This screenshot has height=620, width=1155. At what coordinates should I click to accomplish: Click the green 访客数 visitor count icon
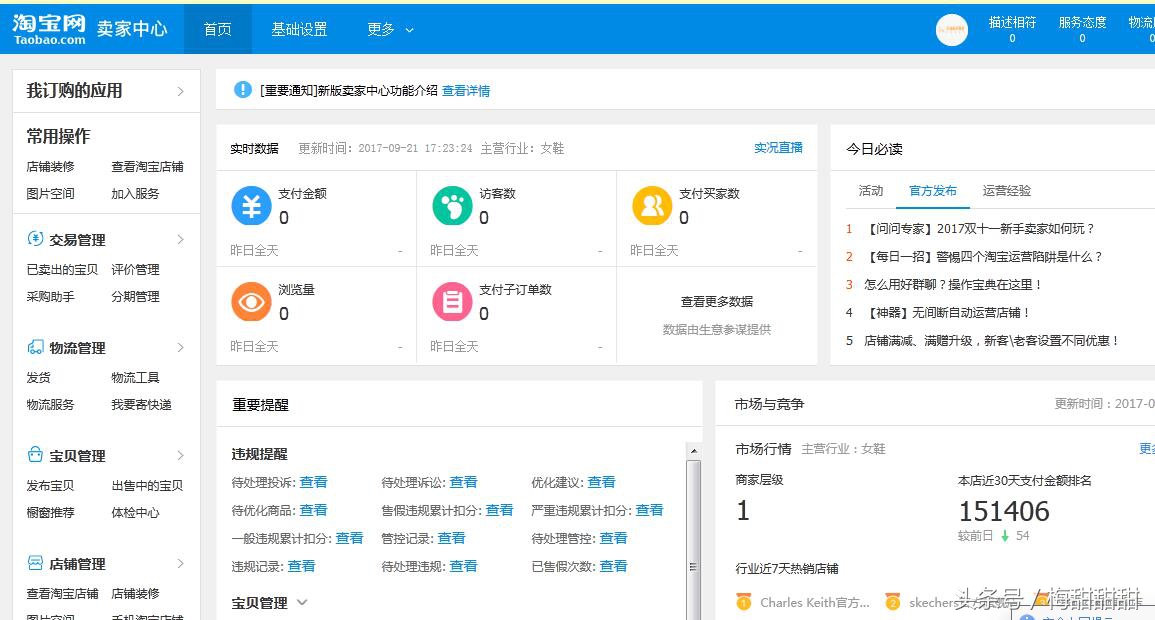click(x=452, y=206)
